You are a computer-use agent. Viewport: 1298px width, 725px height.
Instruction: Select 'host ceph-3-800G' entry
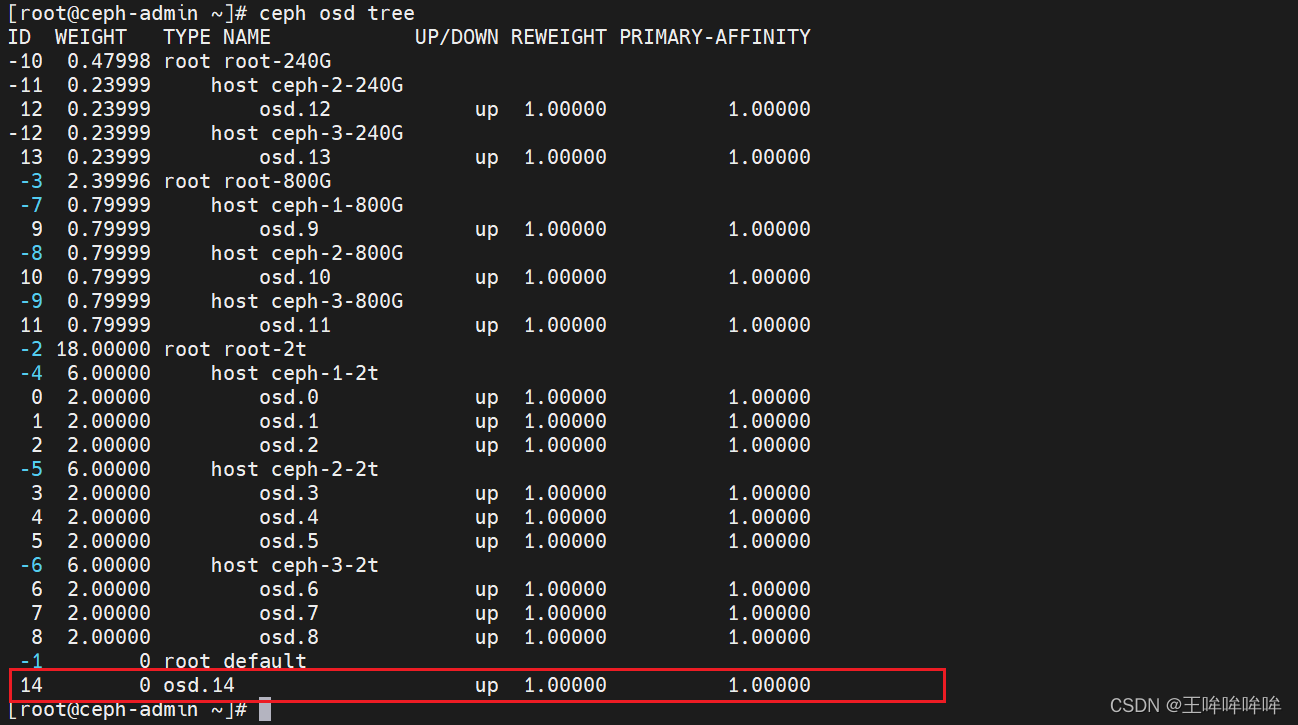[x=307, y=301]
